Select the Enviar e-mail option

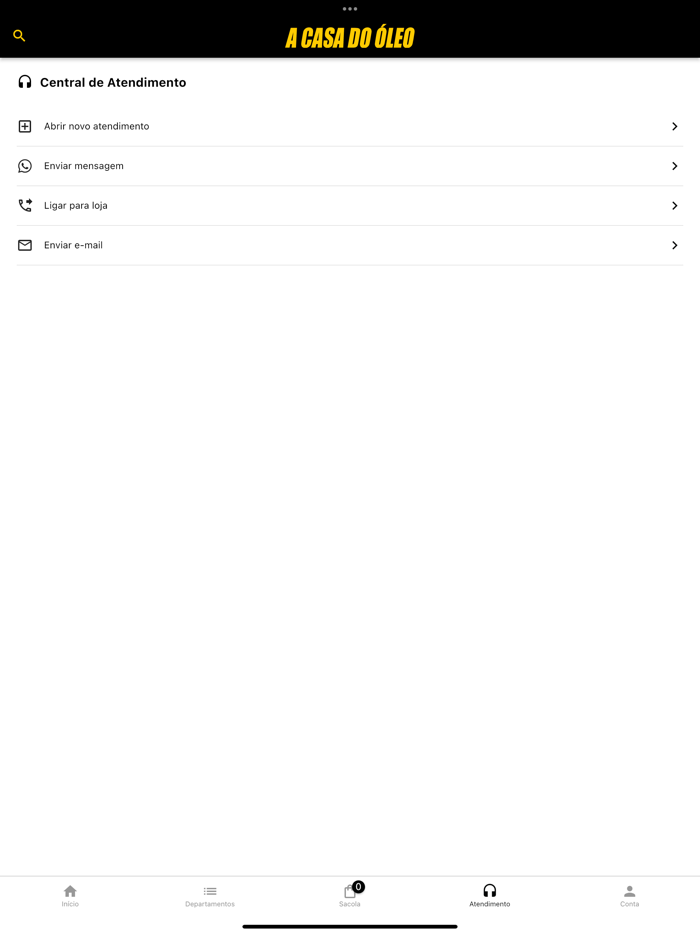[73, 245]
